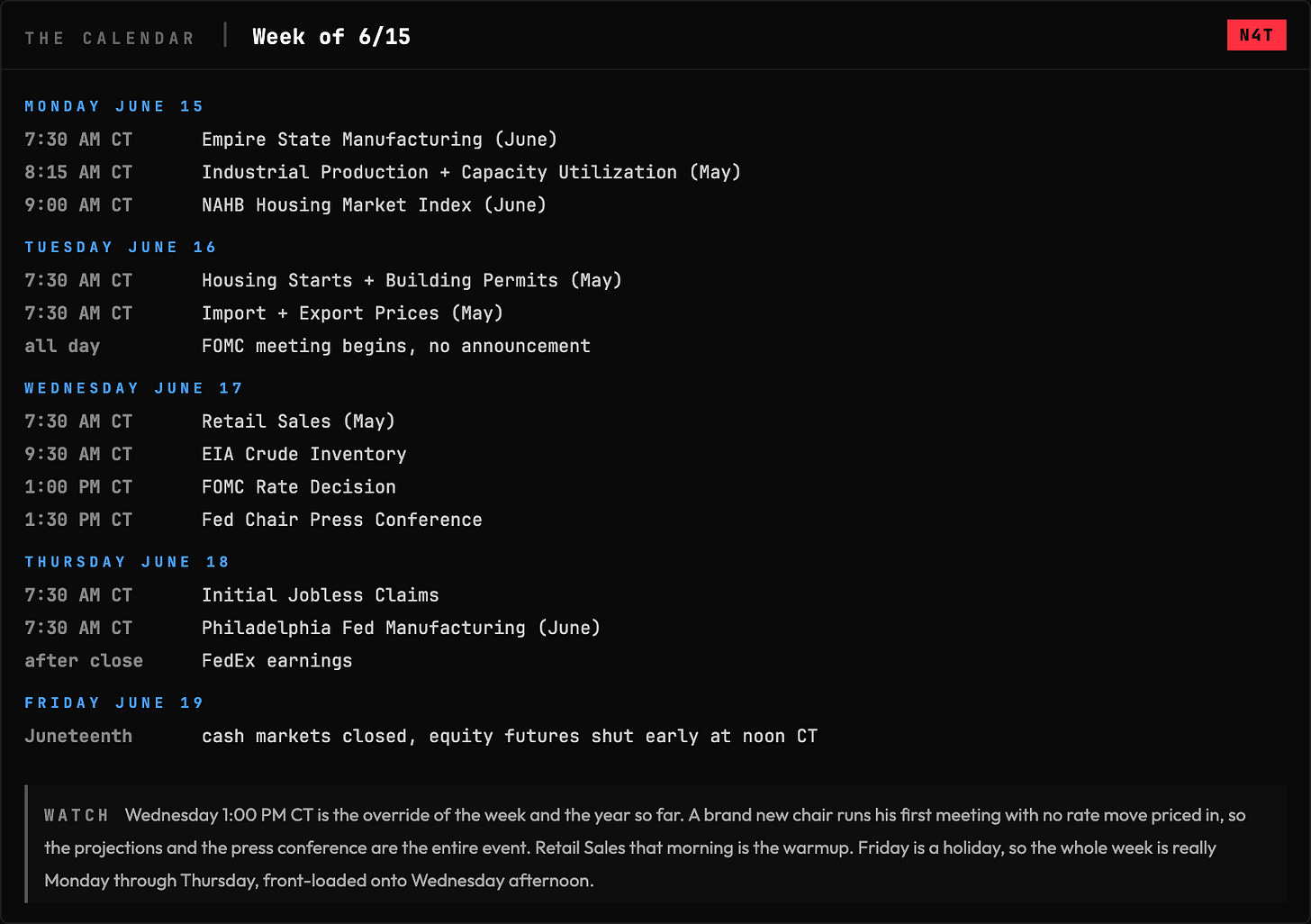Select 'Philadelphia Fed Manufacturing (June)' entry
Image resolution: width=1311 pixels, height=924 pixels.
click(x=401, y=628)
